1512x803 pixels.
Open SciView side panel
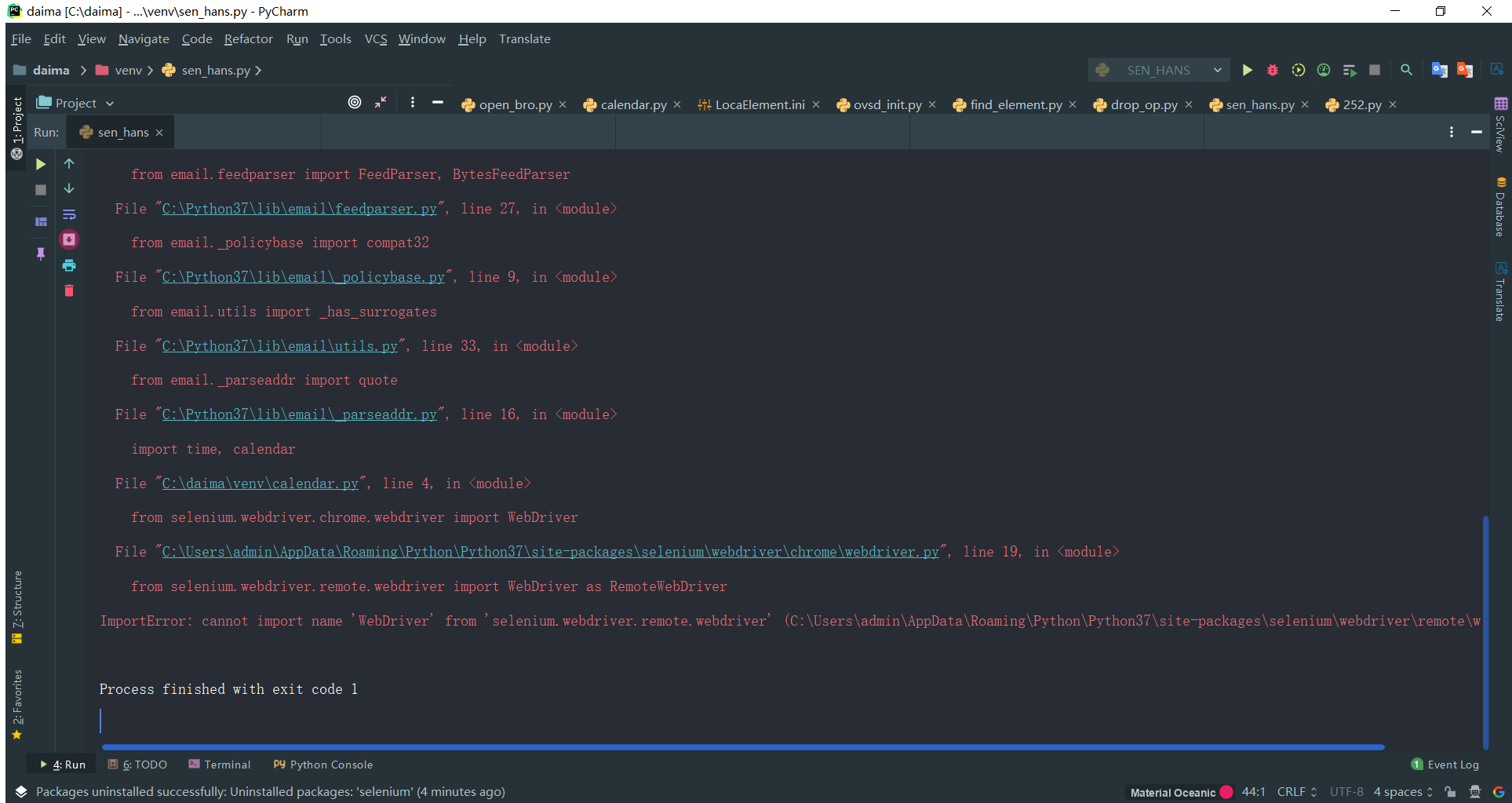point(1500,125)
